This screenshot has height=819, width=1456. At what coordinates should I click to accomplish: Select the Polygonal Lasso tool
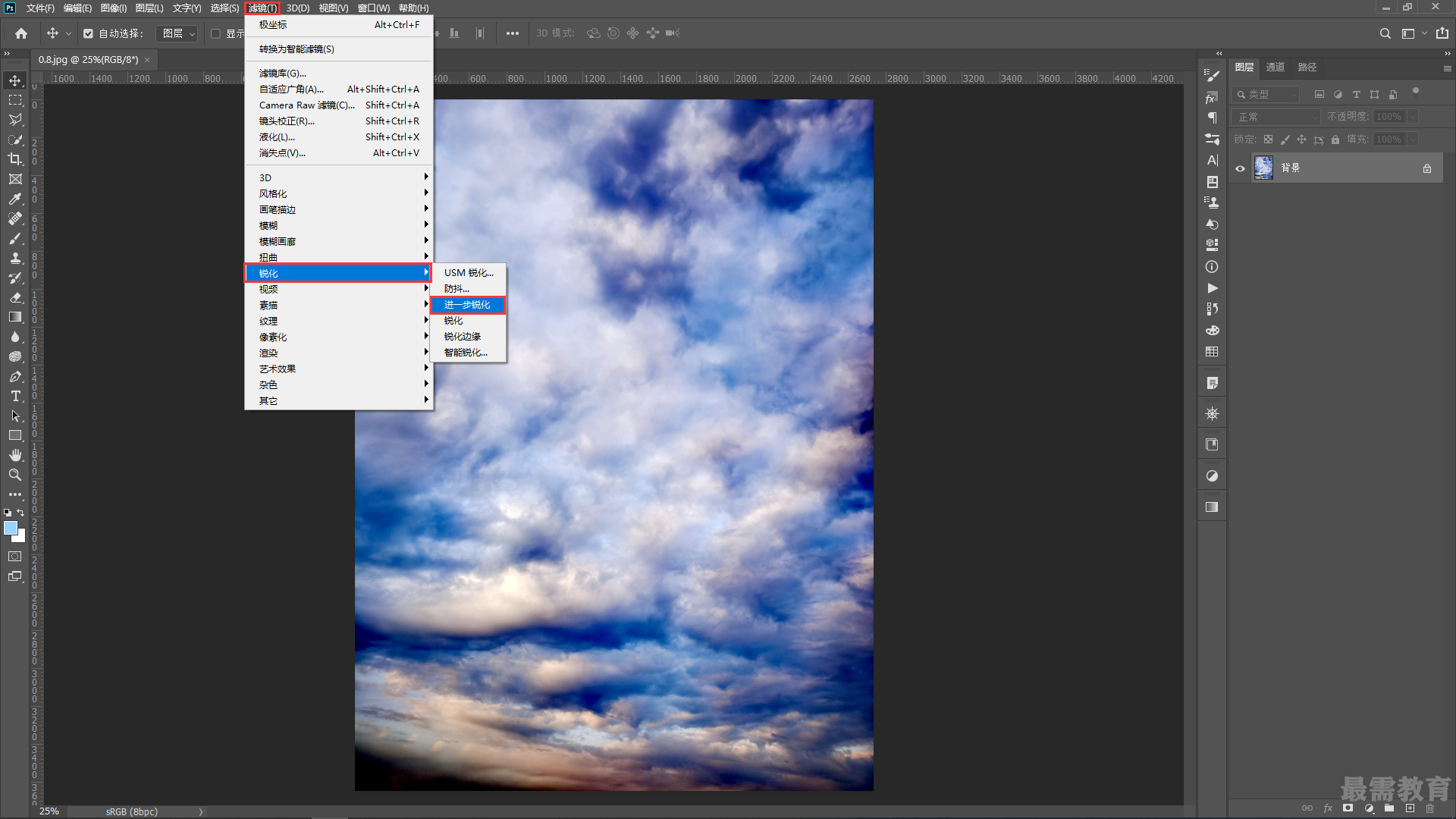click(x=15, y=120)
